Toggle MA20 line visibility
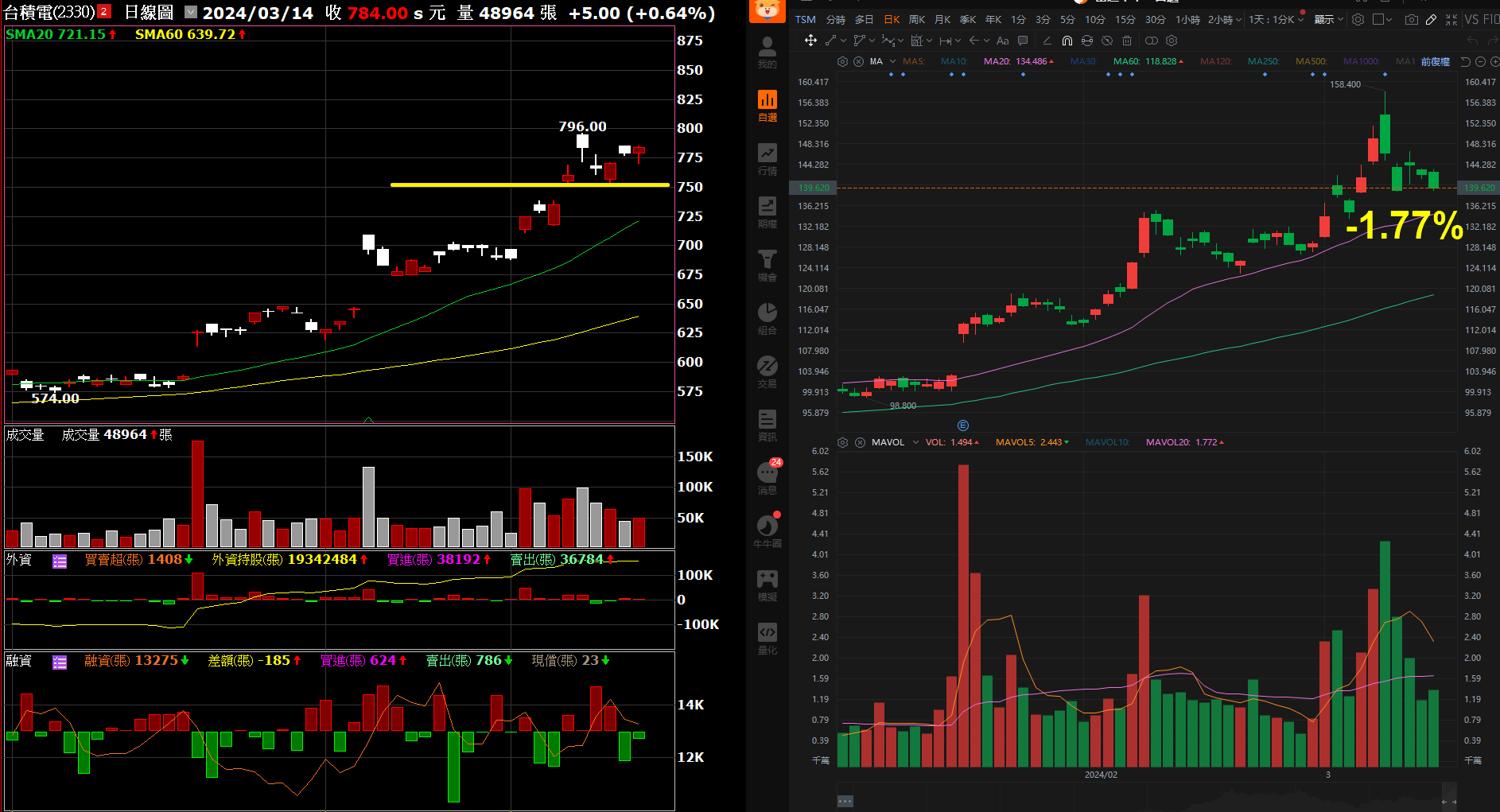The image size is (1500, 812). coord(1018,61)
